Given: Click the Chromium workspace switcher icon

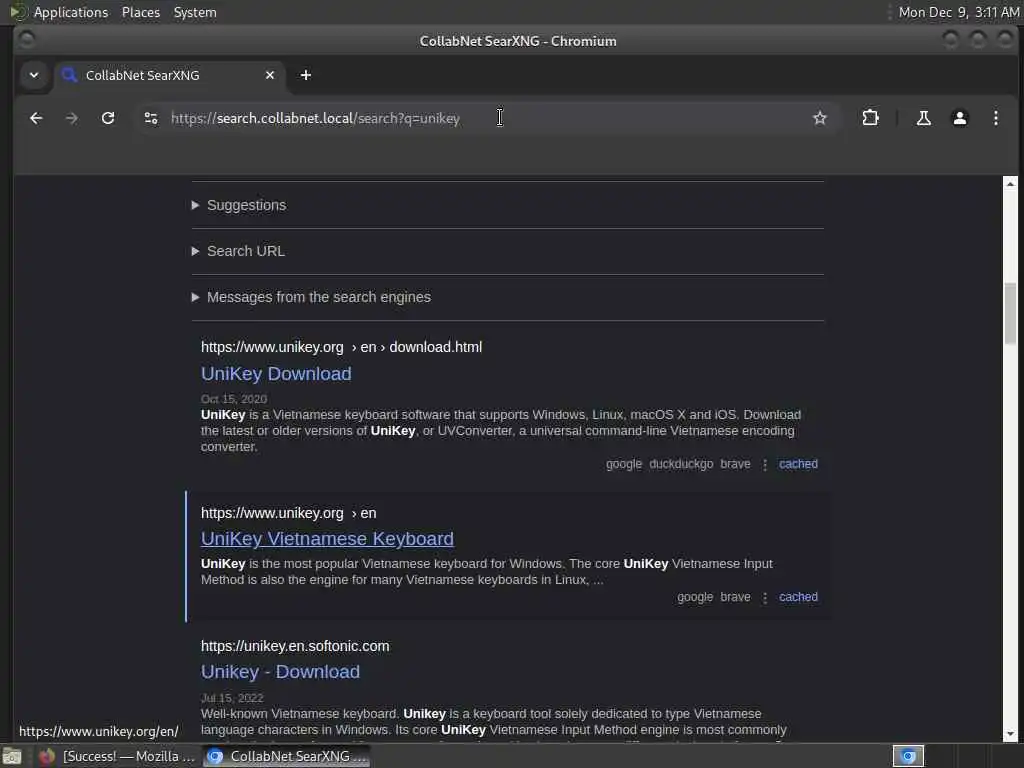Looking at the screenshot, I should point(908,756).
